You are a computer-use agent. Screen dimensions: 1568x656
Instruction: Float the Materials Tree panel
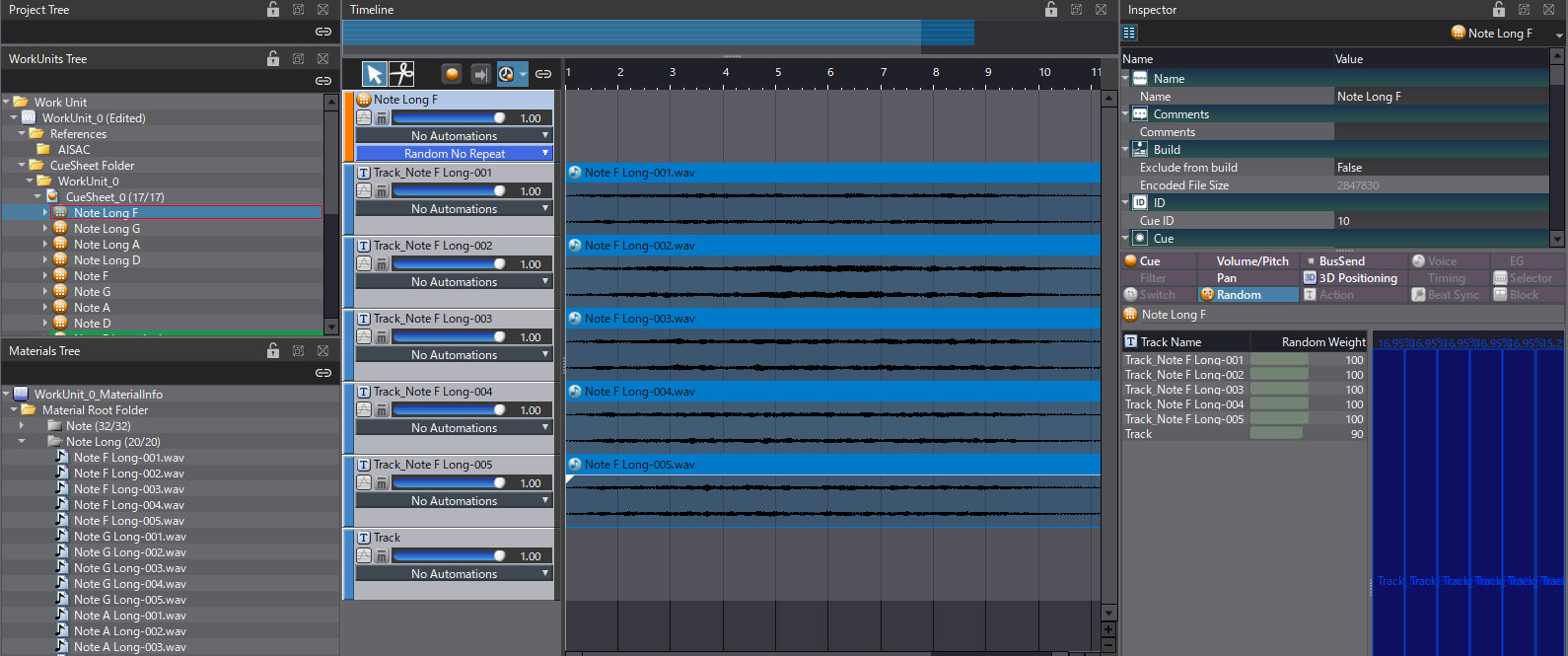(x=298, y=350)
